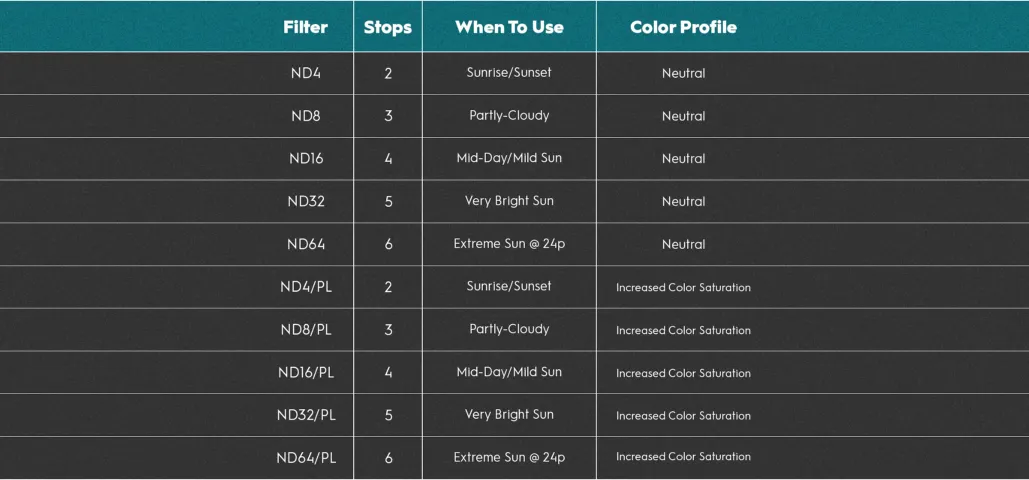
Task: Select the ND32 filter cell
Action: click(306, 201)
